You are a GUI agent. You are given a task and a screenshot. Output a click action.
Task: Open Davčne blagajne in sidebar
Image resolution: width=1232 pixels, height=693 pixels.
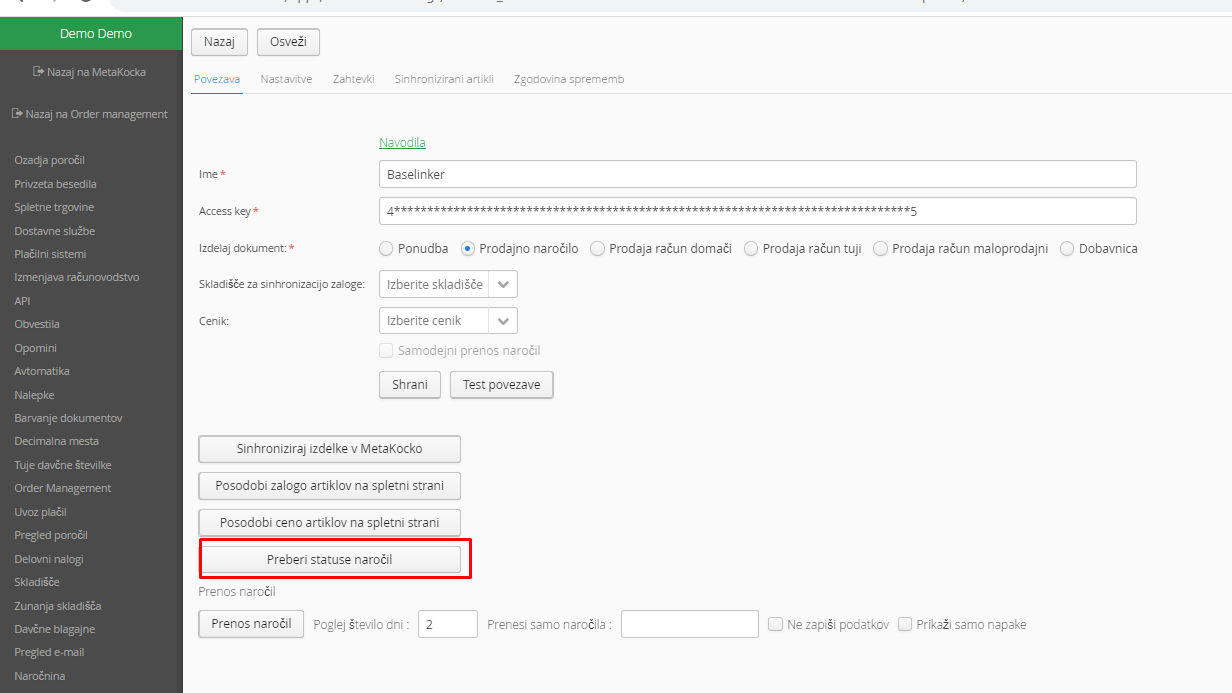(x=55, y=629)
